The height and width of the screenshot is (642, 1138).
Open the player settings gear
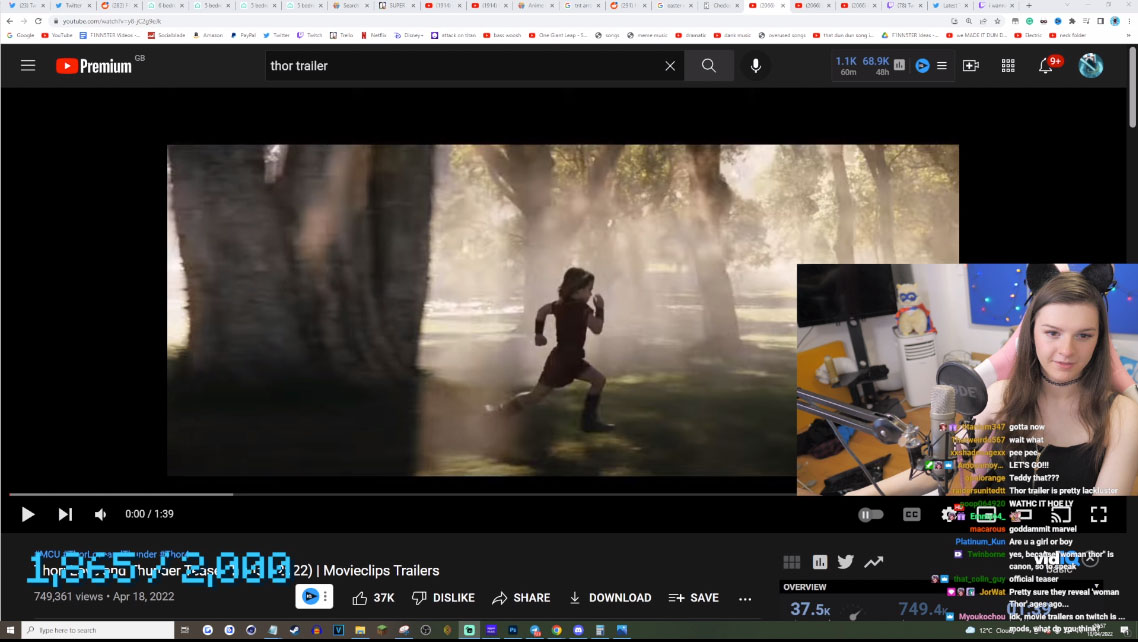click(x=949, y=514)
